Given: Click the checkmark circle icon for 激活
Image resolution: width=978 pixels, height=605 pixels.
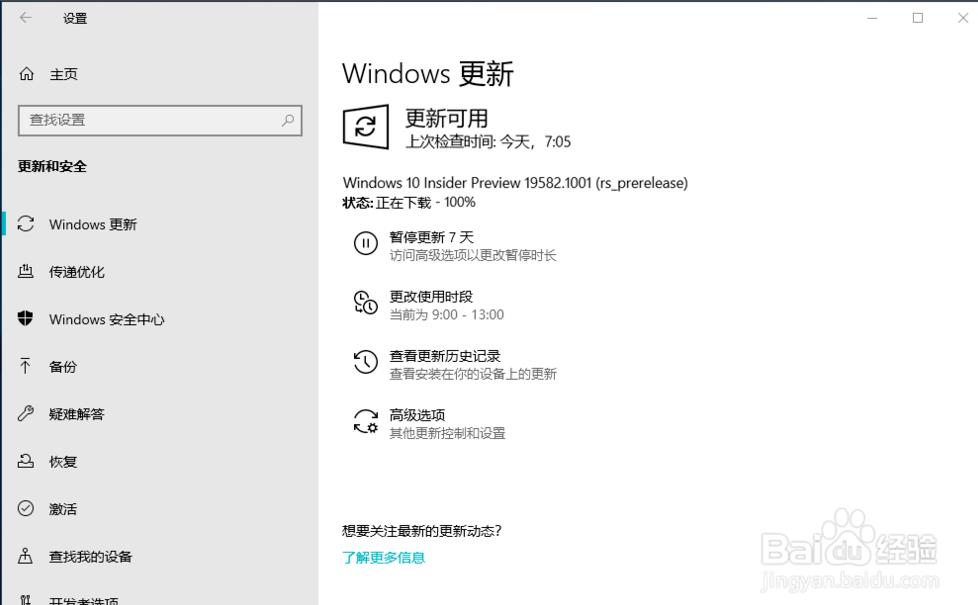Looking at the screenshot, I should [26, 508].
